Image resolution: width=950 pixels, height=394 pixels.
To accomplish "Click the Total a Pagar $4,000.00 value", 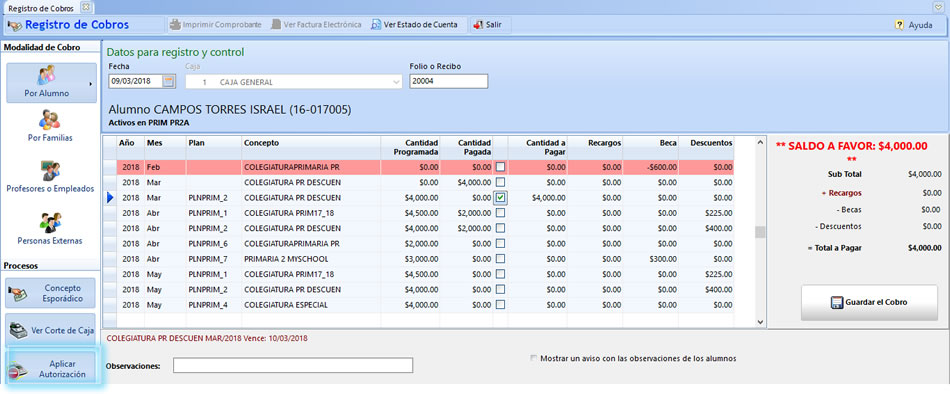I will [x=925, y=247].
